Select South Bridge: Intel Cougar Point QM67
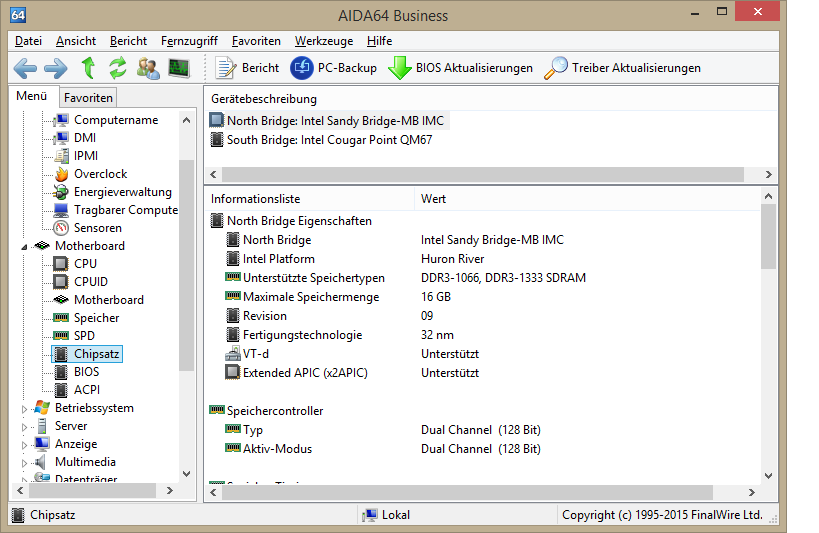This screenshot has height=533, width=819. (321, 140)
